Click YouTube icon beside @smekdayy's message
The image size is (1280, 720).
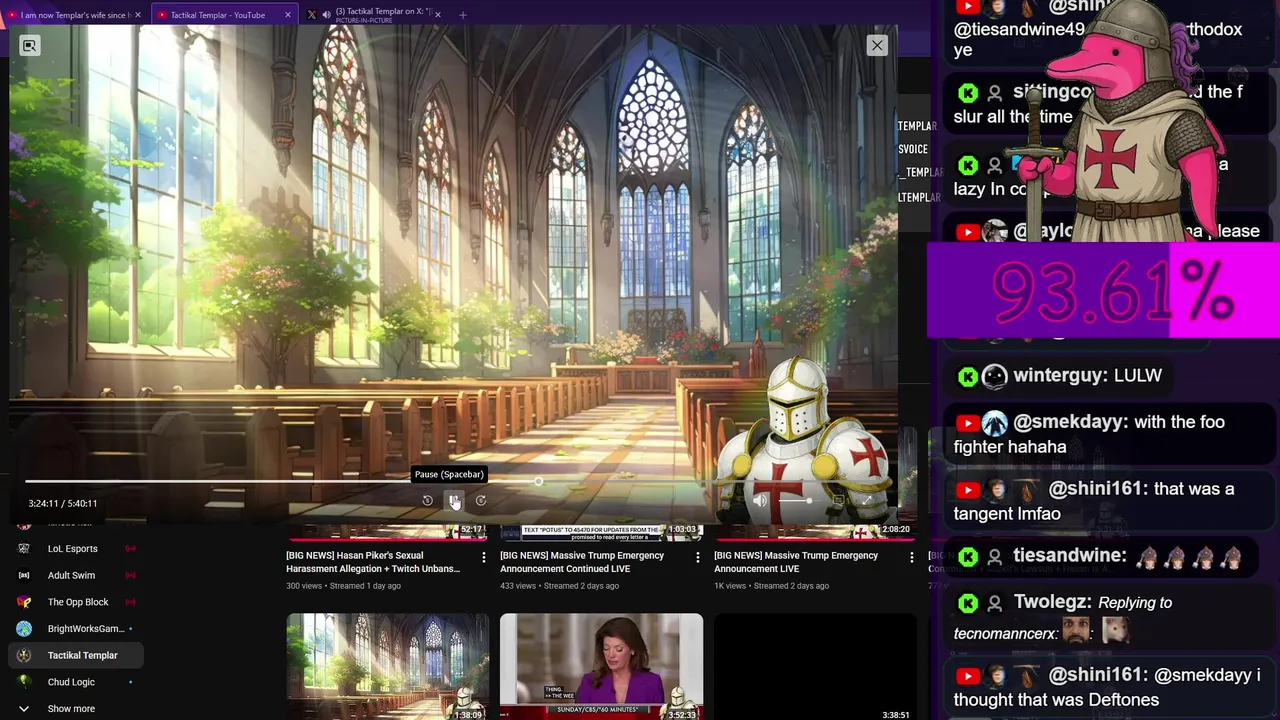(967, 423)
